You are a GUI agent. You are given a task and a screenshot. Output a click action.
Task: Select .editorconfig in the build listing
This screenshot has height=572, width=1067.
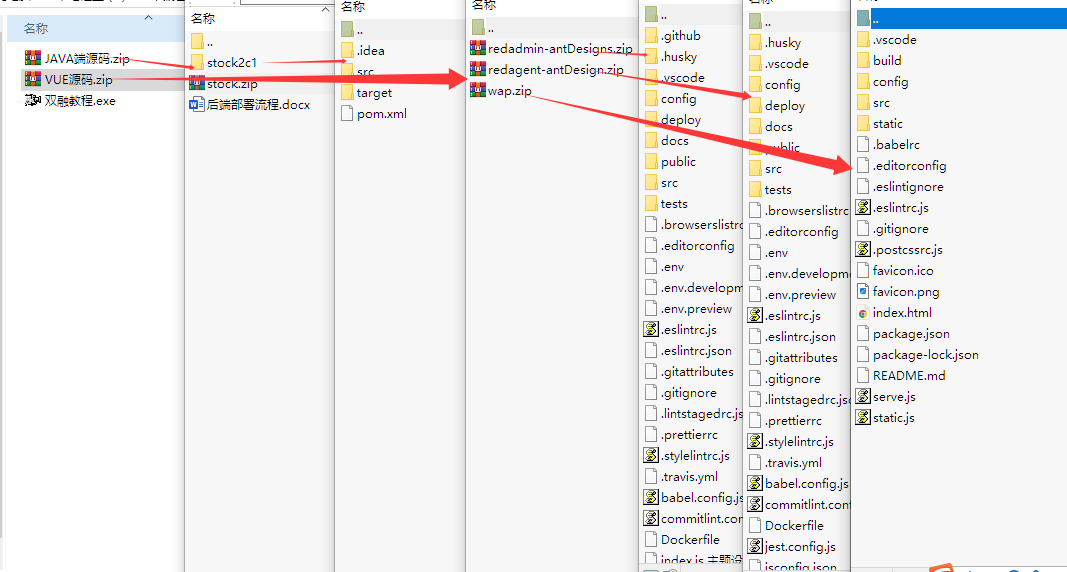click(x=902, y=166)
